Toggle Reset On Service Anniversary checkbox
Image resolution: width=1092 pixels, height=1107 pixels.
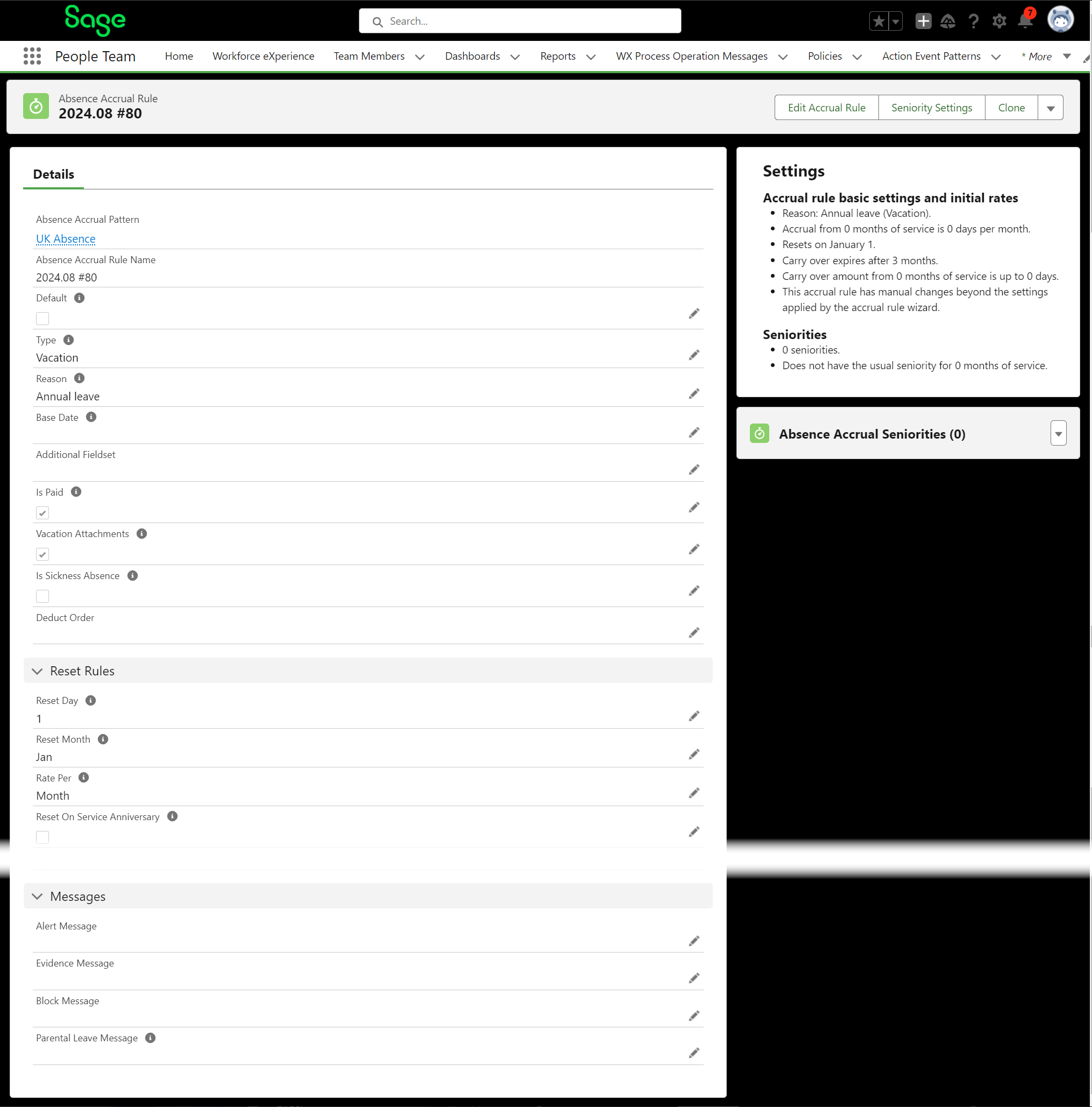(x=42, y=837)
